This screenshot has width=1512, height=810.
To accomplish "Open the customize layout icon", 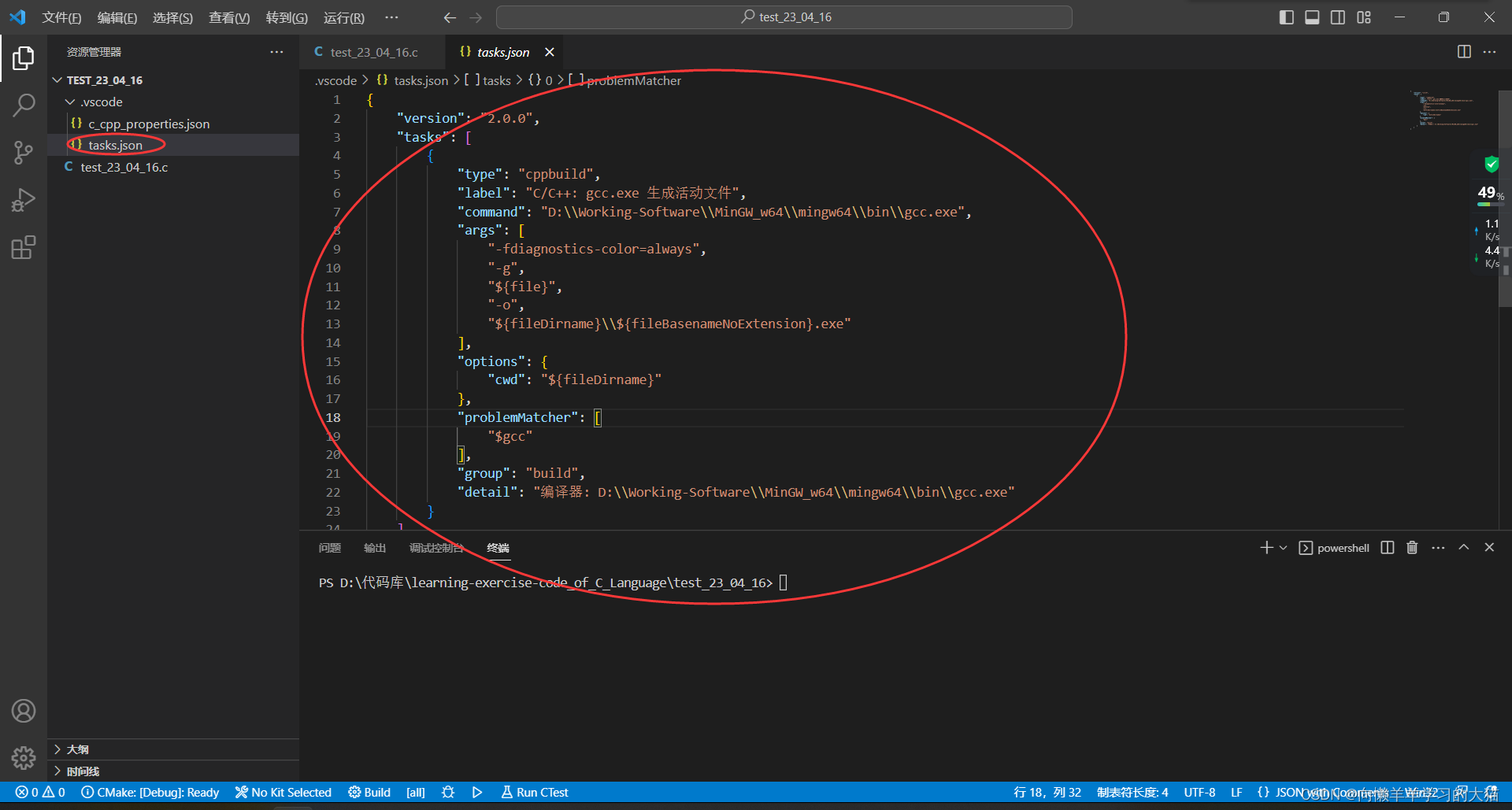I will tap(1364, 17).
